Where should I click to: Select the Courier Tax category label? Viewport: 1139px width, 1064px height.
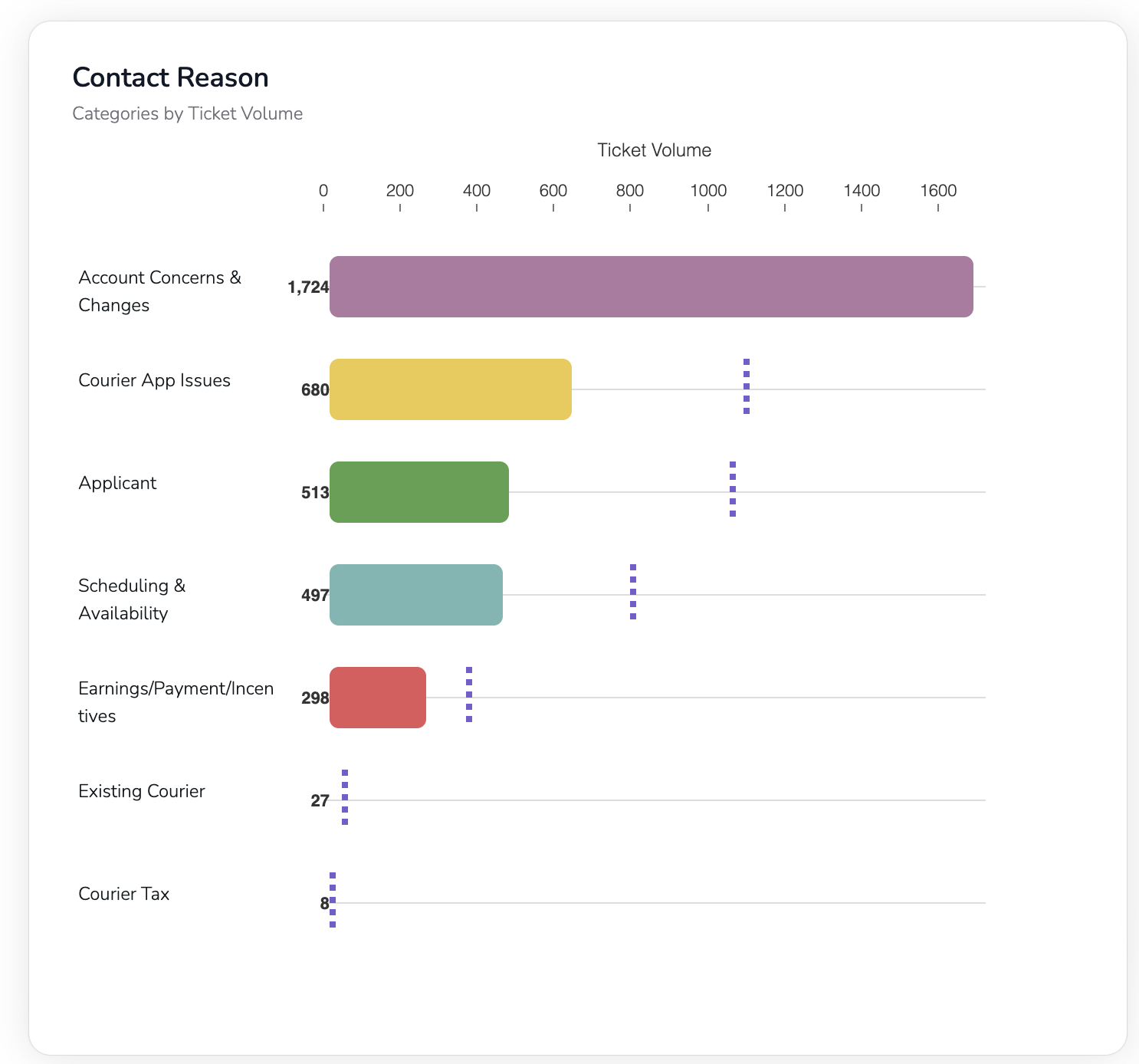pos(124,894)
